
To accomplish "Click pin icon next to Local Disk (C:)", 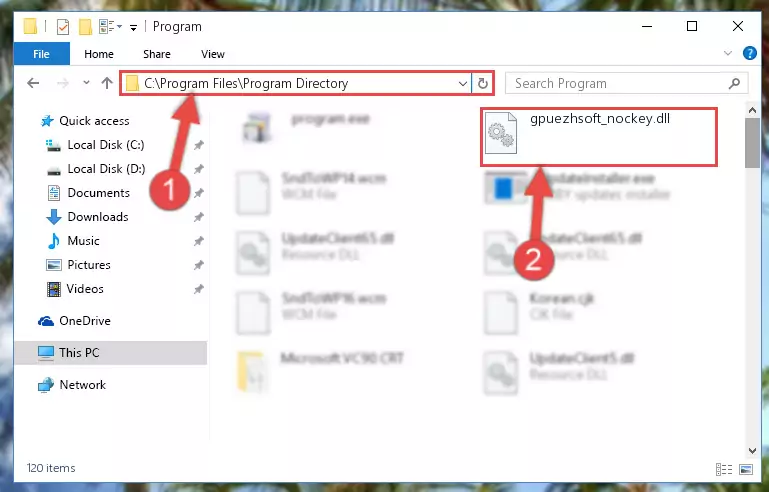I will (199, 145).
